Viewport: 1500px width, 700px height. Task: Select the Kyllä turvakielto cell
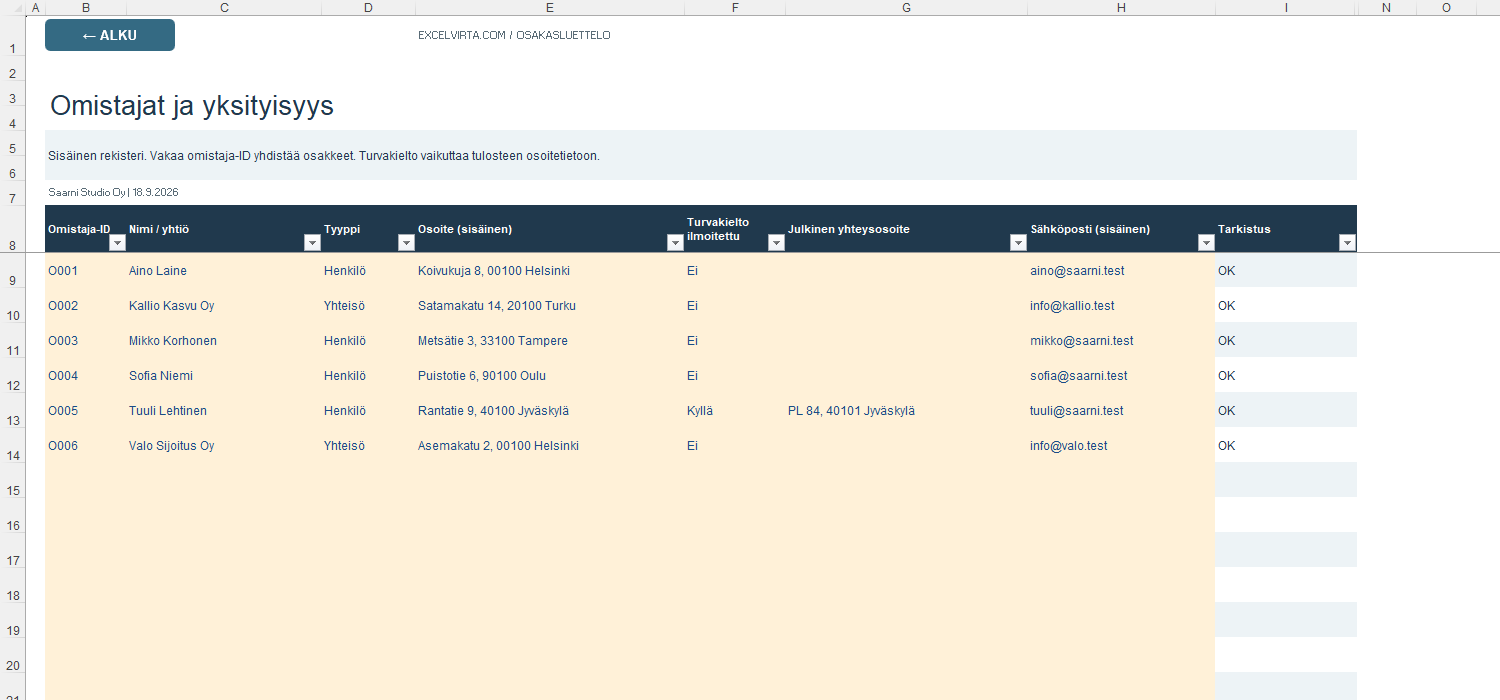tap(735, 411)
